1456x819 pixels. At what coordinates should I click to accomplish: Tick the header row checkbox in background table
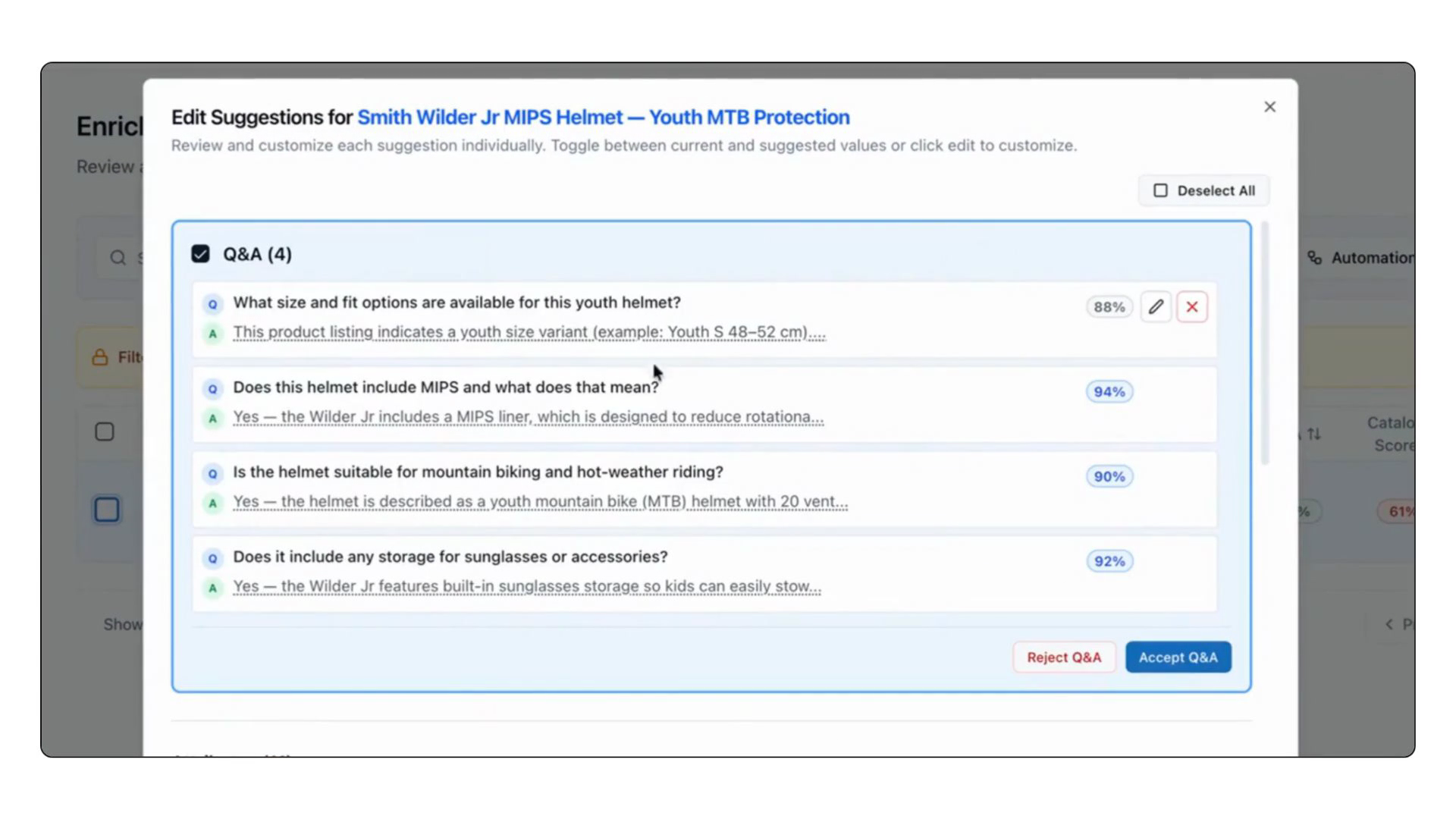pyautogui.click(x=105, y=432)
